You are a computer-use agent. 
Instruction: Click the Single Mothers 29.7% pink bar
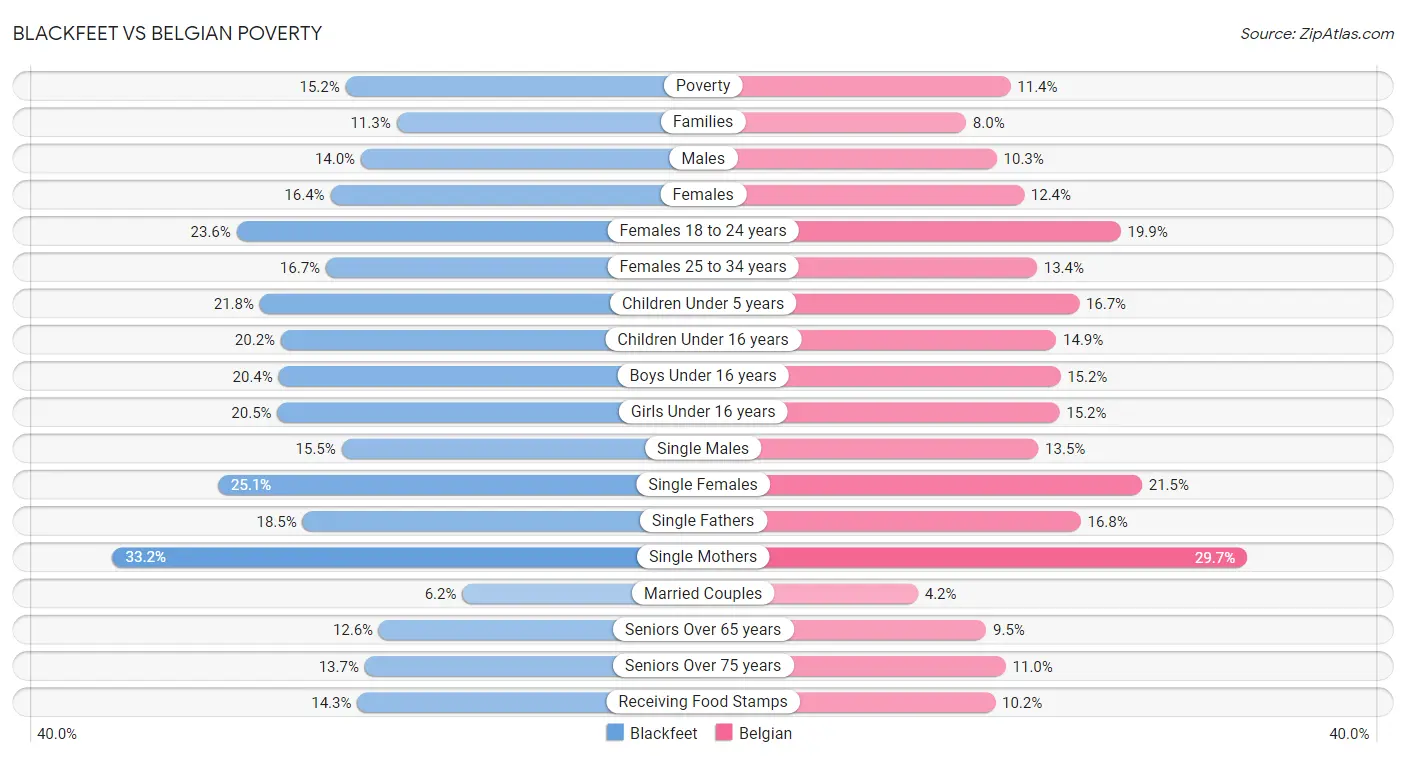click(x=975, y=557)
